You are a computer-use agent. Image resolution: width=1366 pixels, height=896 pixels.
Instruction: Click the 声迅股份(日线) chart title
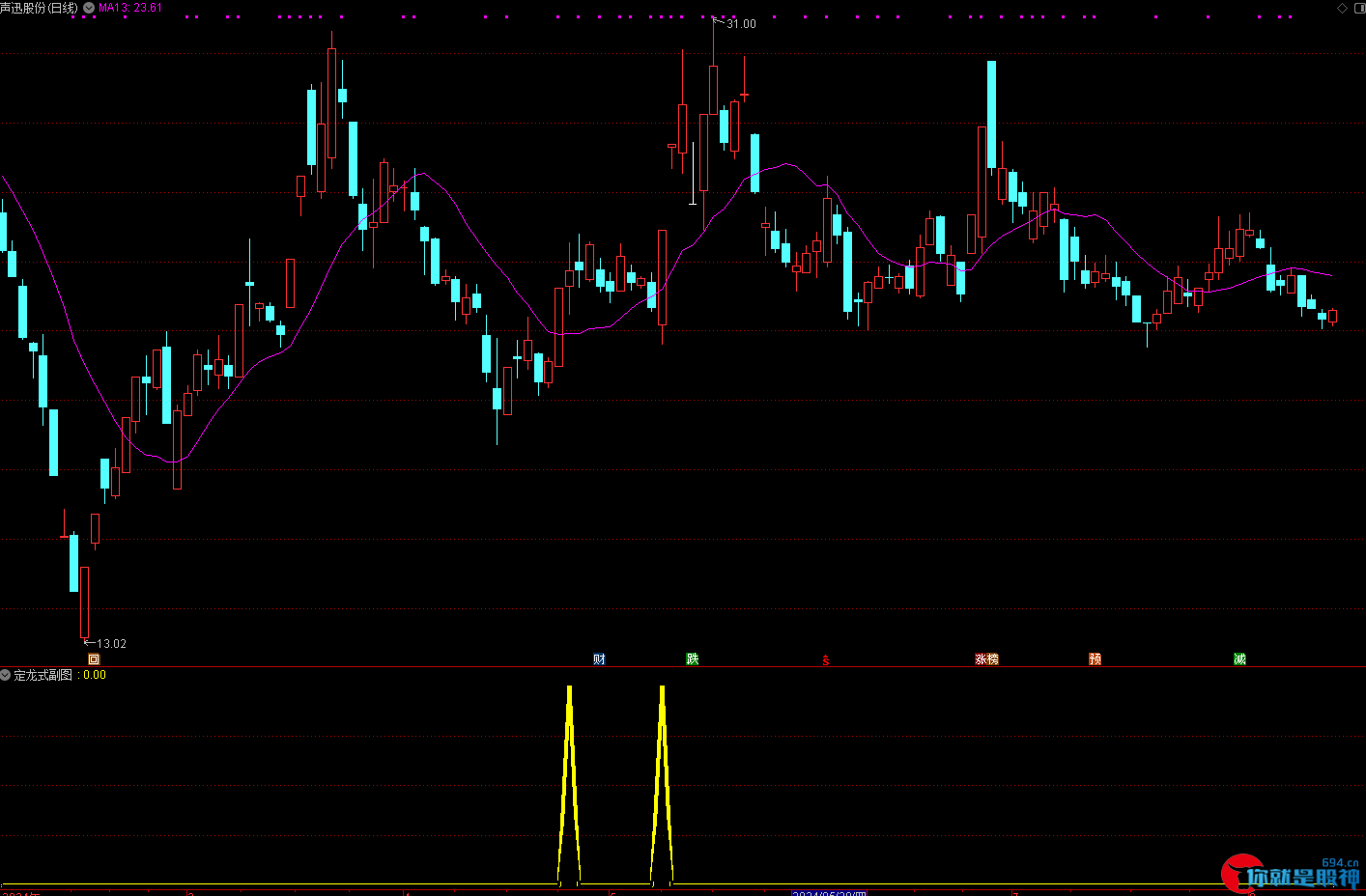click(x=40, y=8)
